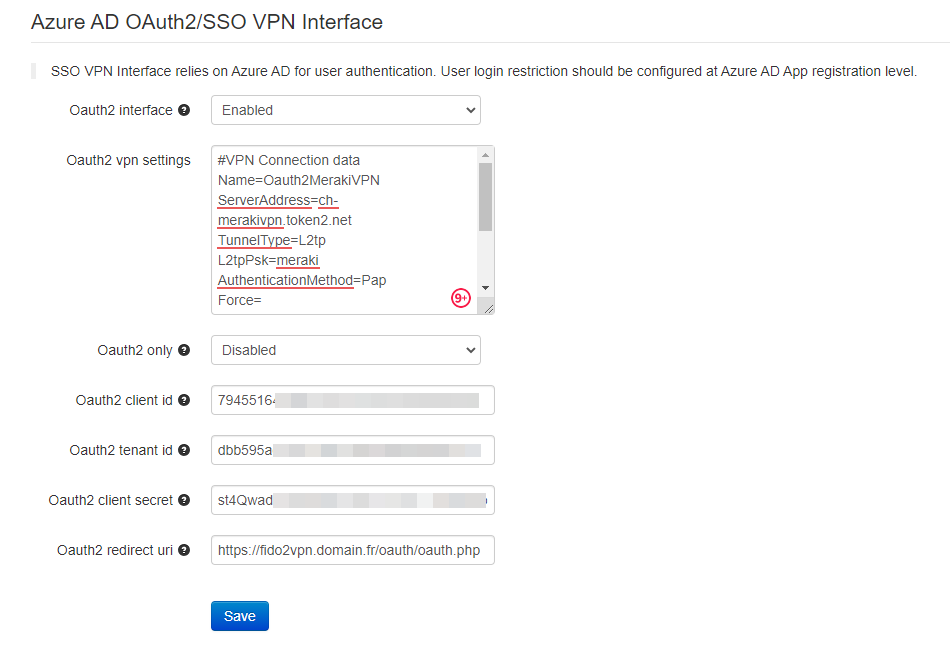Open help tooltip for Oauth2 client secret
Viewport: 950px width, 653px height.
(x=184, y=500)
